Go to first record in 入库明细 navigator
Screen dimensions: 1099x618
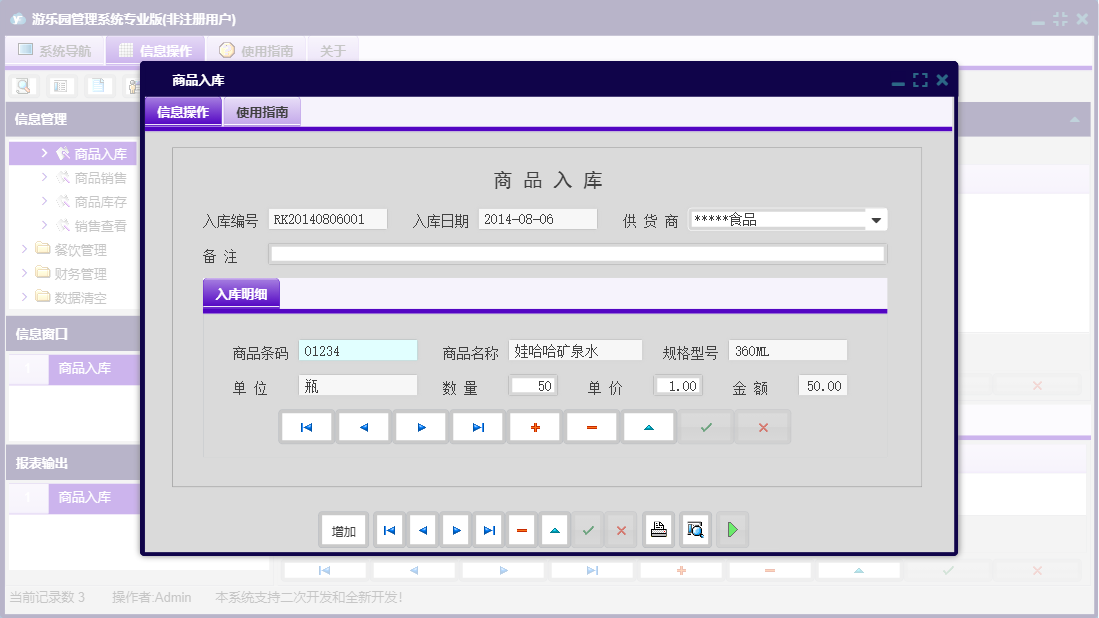pyautogui.click(x=307, y=427)
